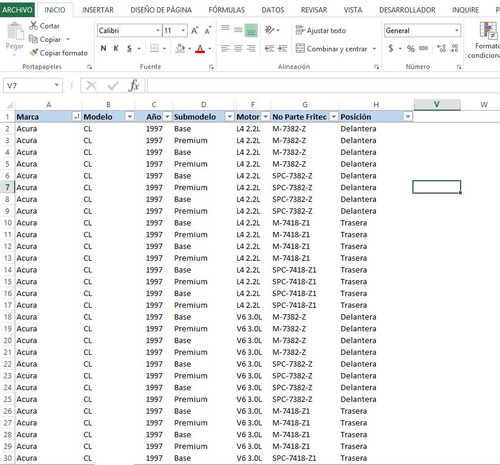Click the cancel X formula icon
Screen dimensions: 500x465
pos(91,86)
